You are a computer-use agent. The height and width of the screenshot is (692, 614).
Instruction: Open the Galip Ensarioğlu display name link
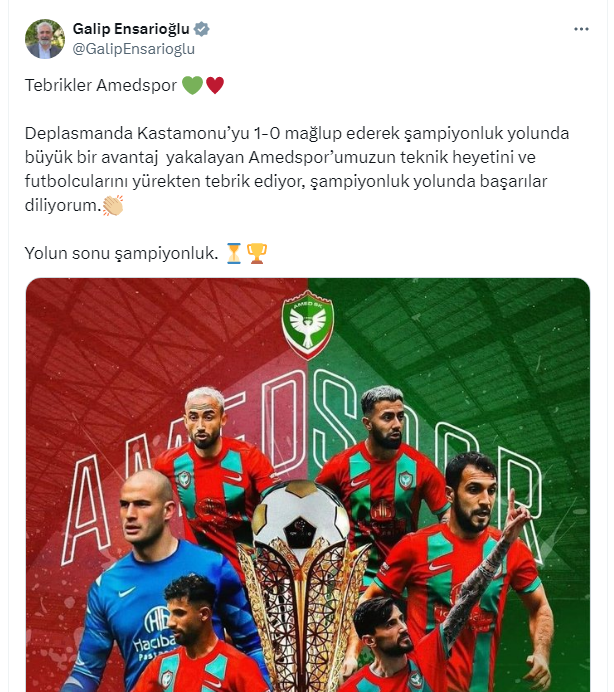click(x=131, y=29)
